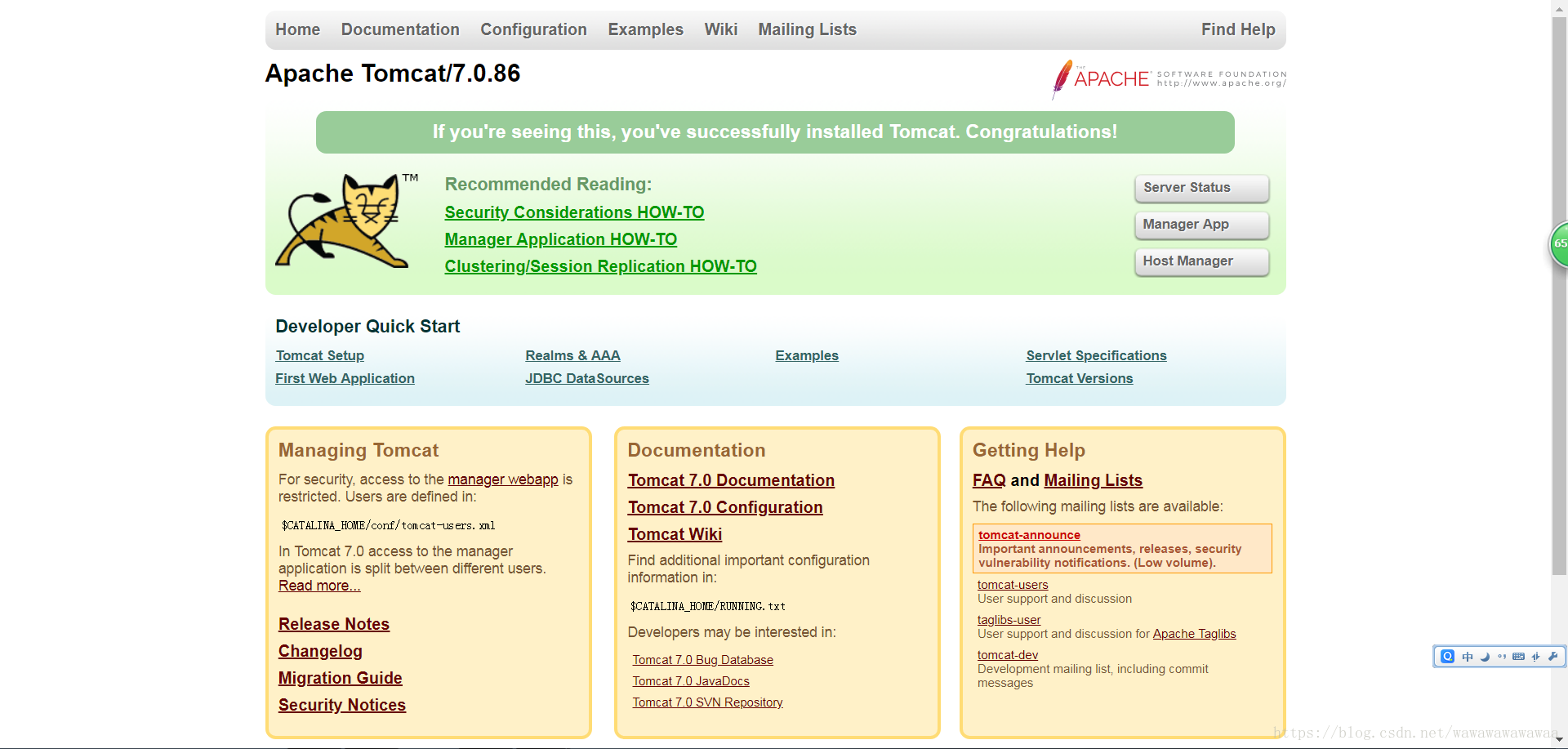1568x749 pixels.
Task: Open tomcat-users mailing list link
Action: [x=1013, y=585]
